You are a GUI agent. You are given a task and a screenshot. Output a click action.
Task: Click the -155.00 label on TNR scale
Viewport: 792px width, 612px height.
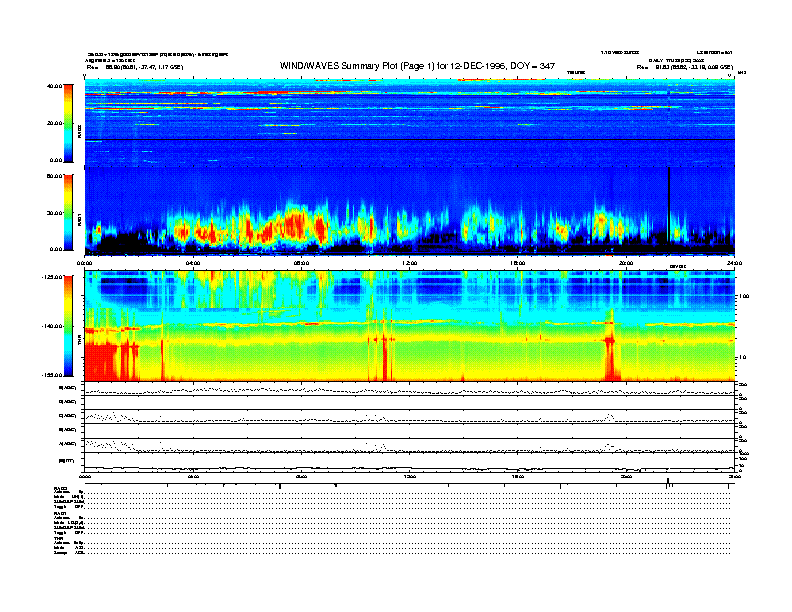[52, 375]
